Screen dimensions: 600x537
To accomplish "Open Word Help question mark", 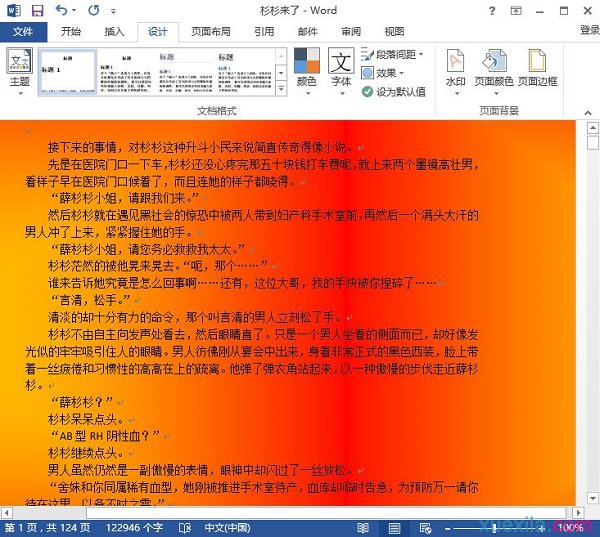I will click(x=492, y=11).
